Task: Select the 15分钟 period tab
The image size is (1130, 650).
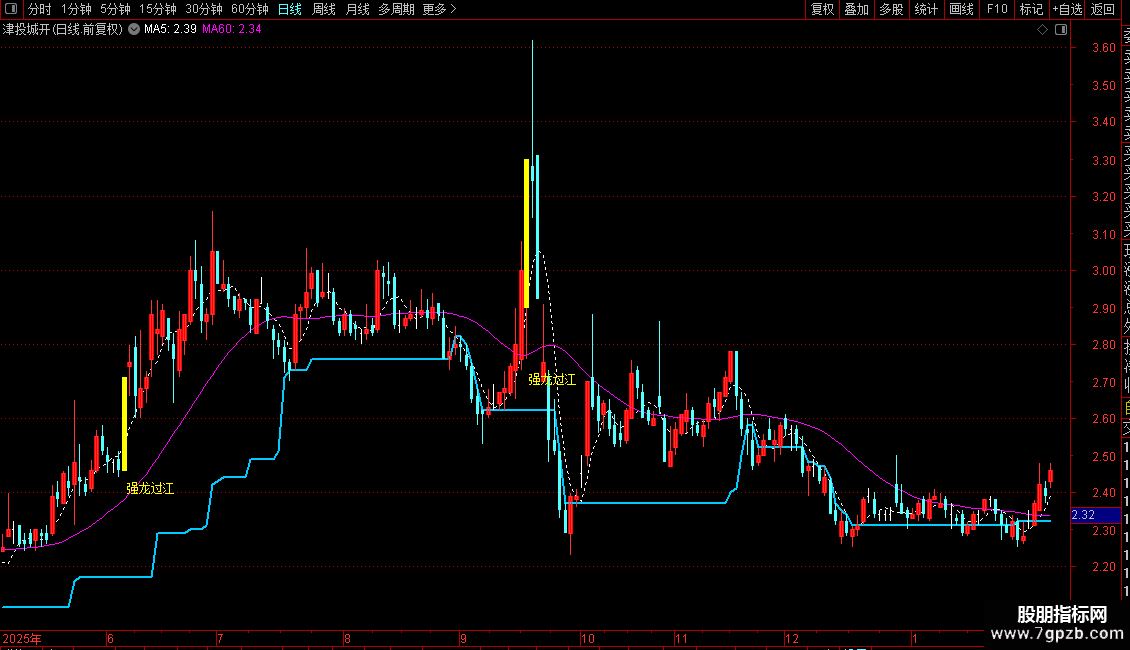Action: (x=158, y=9)
